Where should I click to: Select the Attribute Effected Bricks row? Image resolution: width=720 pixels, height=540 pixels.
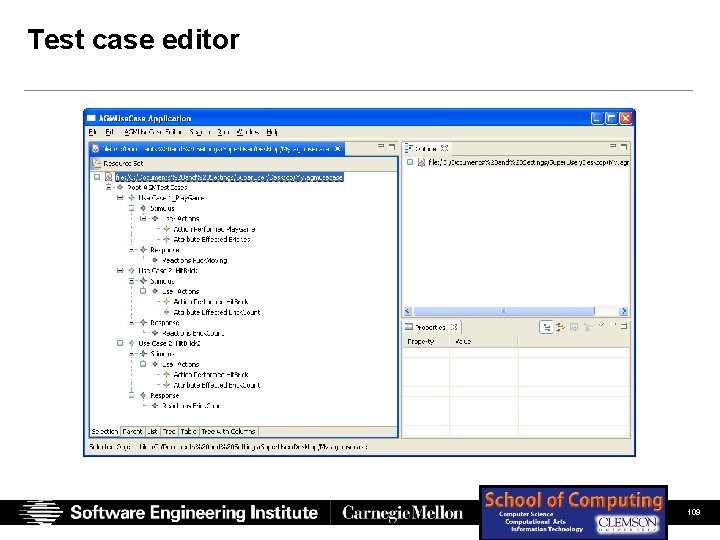pyautogui.click(x=212, y=239)
